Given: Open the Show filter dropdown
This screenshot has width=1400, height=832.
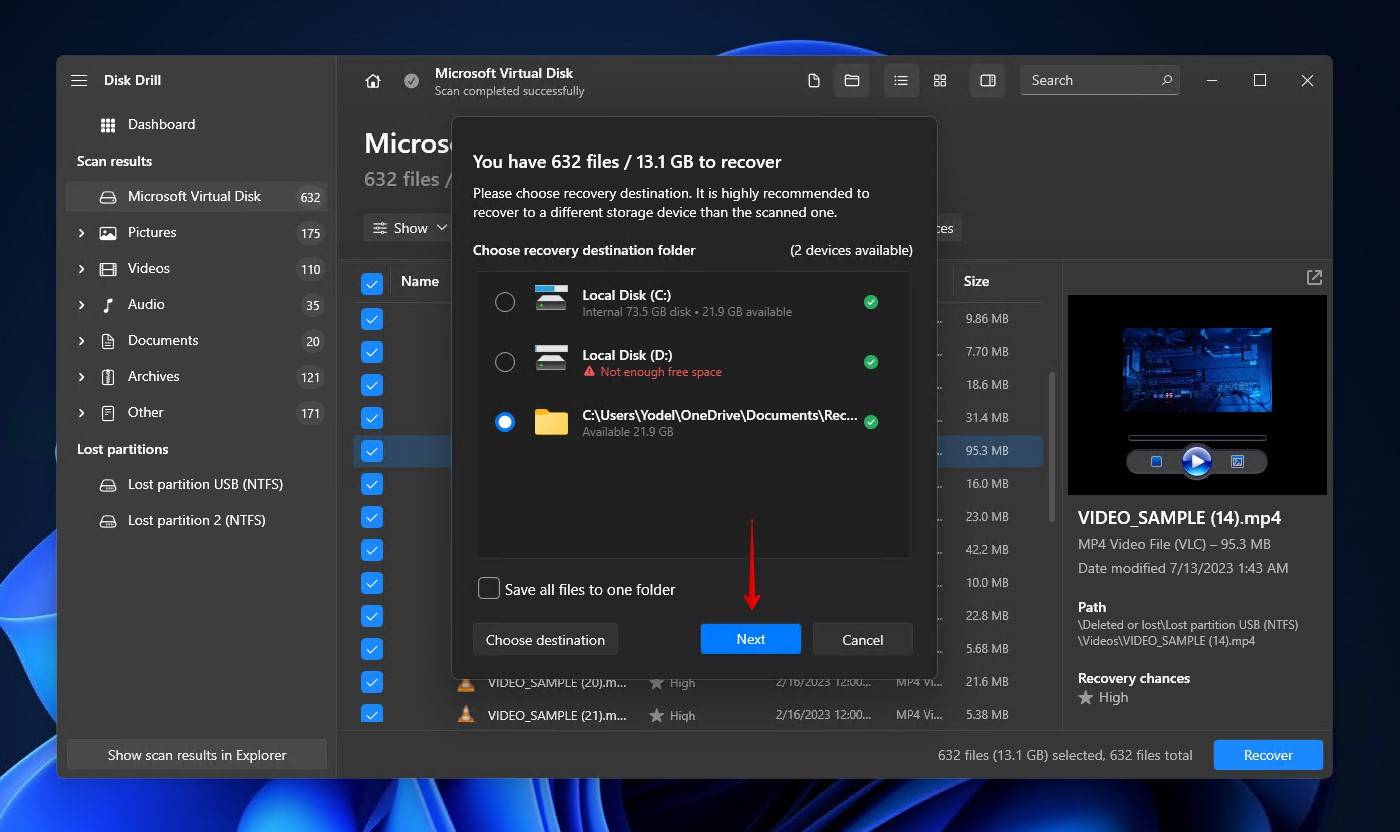Looking at the screenshot, I should click(408, 228).
